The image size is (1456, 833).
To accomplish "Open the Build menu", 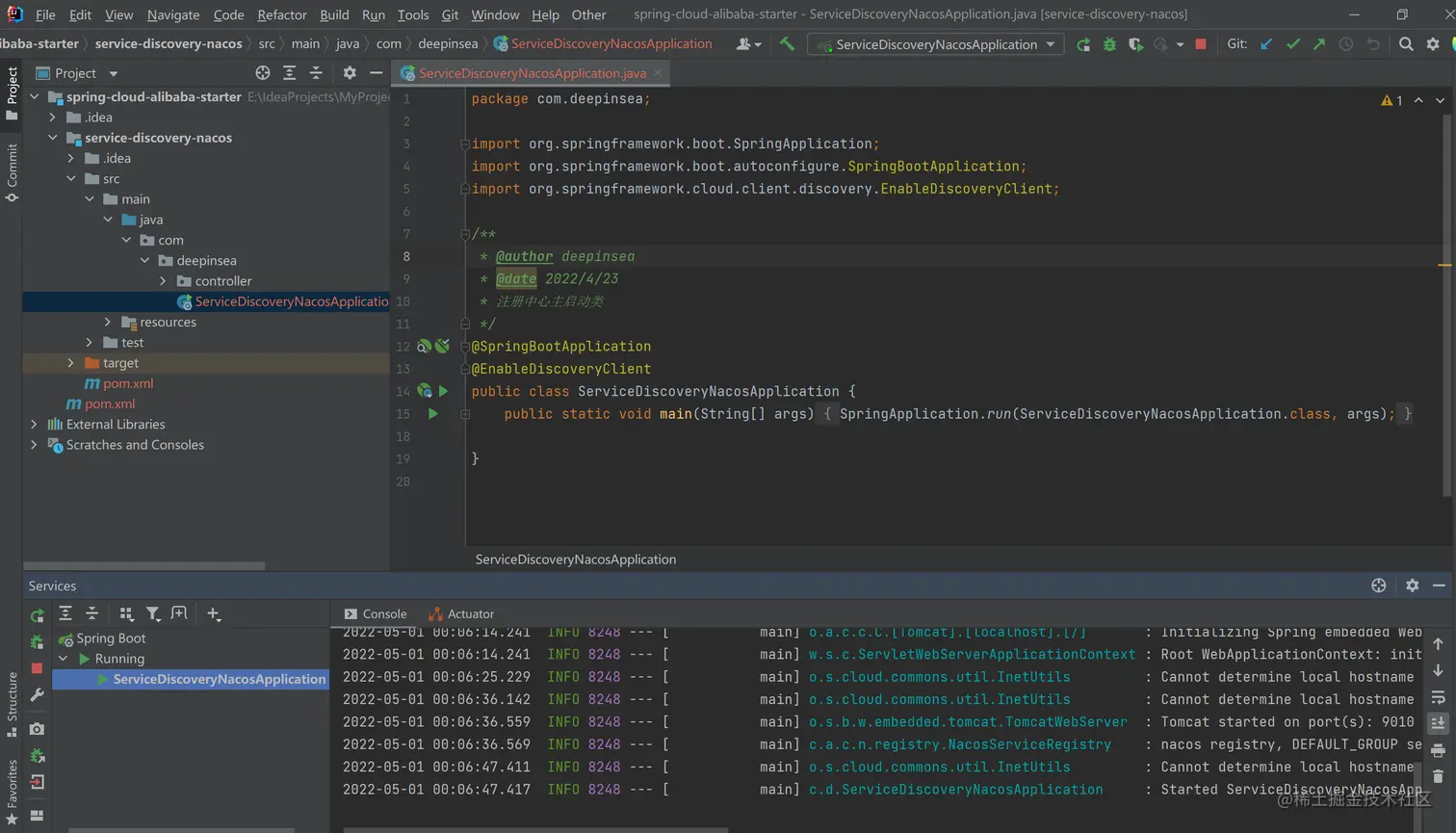I will click(334, 14).
